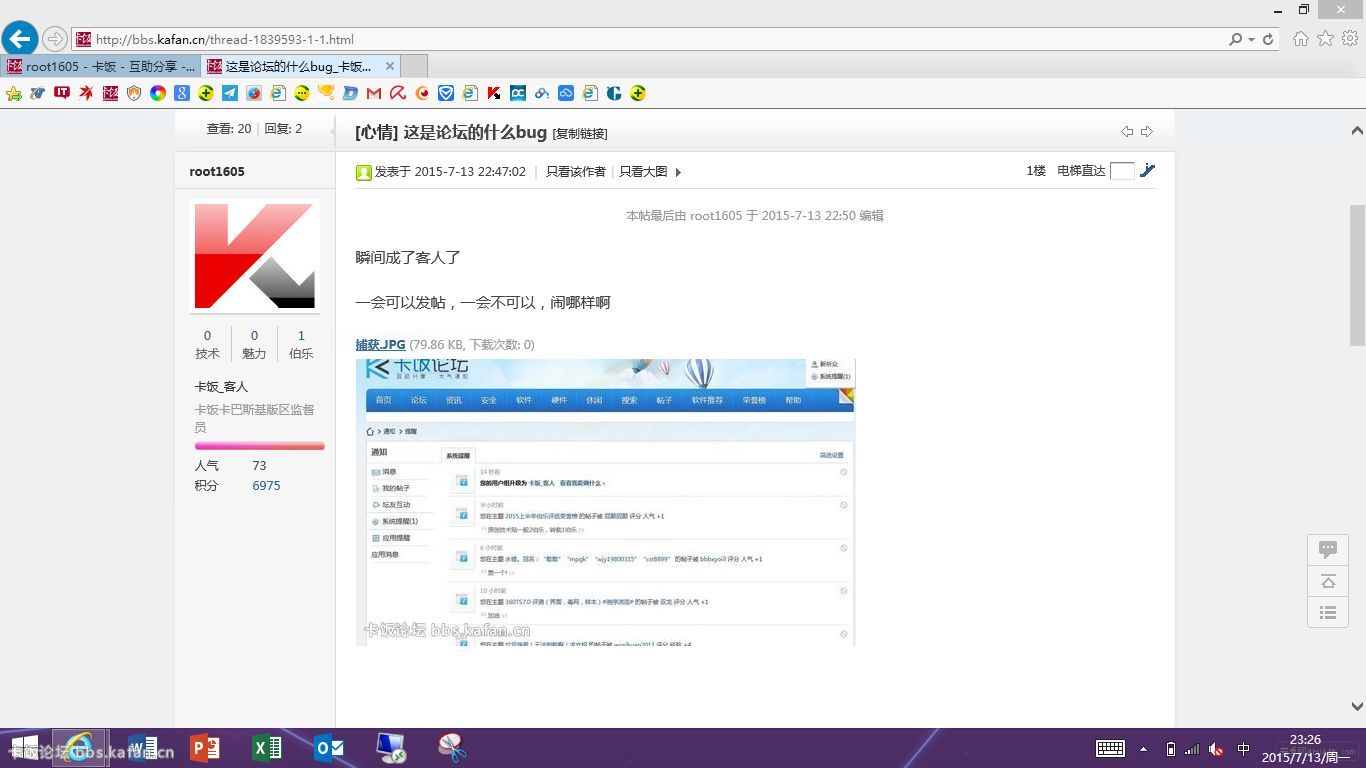
Task: Click the 积分 value 6975
Action: [266, 486]
